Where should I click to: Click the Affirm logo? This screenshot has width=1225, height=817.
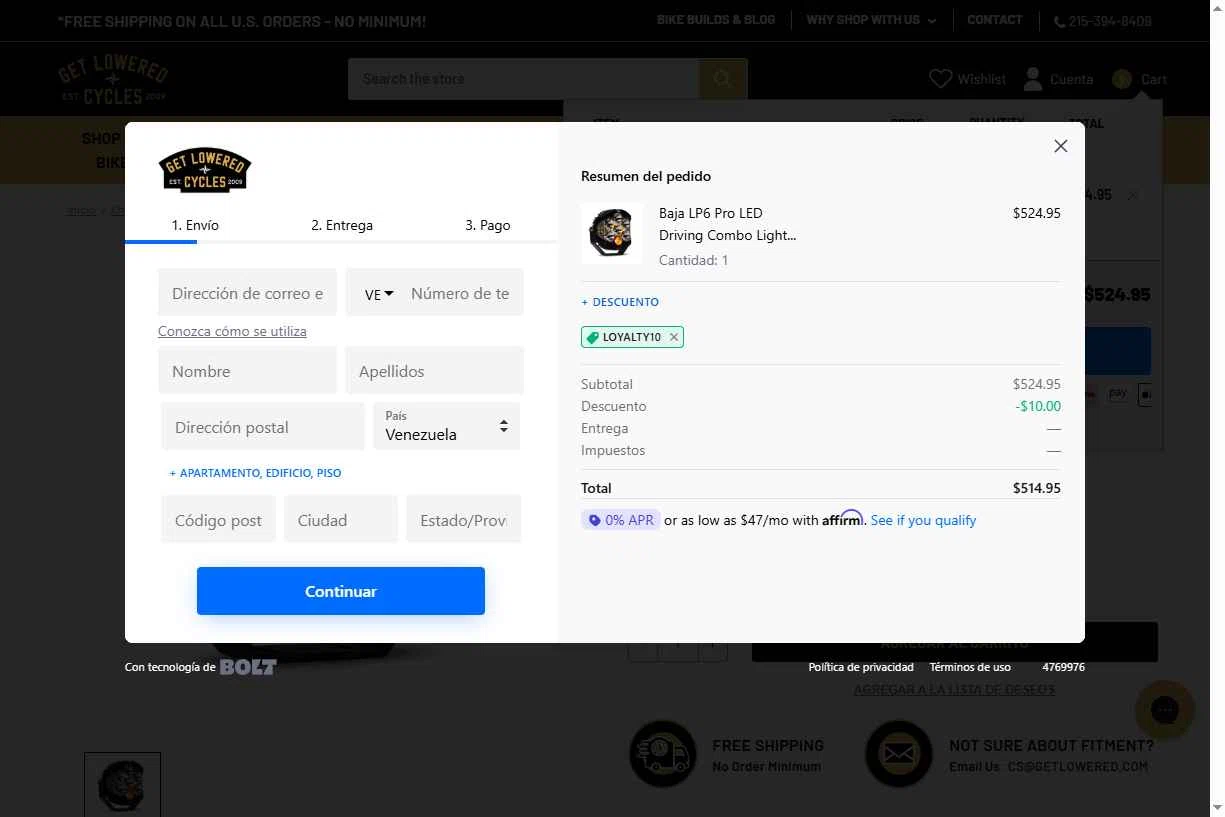click(x=842, y=519)
